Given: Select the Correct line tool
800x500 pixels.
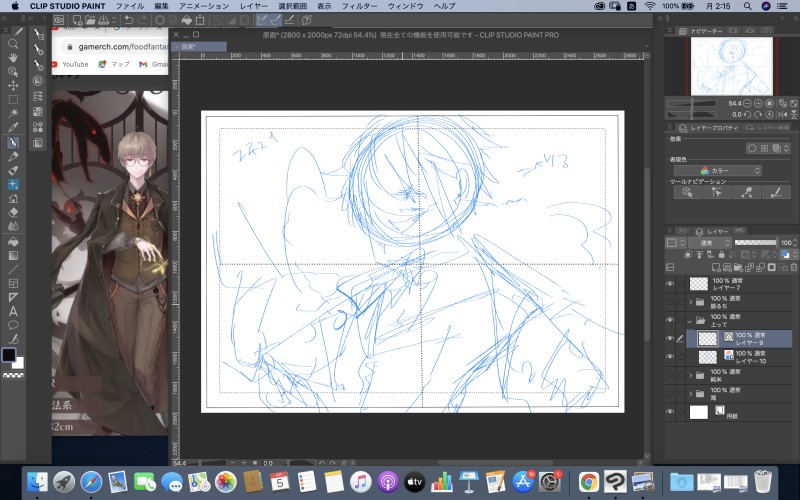Looking at the screenshot, I should pyautogui.click(x=13, y=339).
